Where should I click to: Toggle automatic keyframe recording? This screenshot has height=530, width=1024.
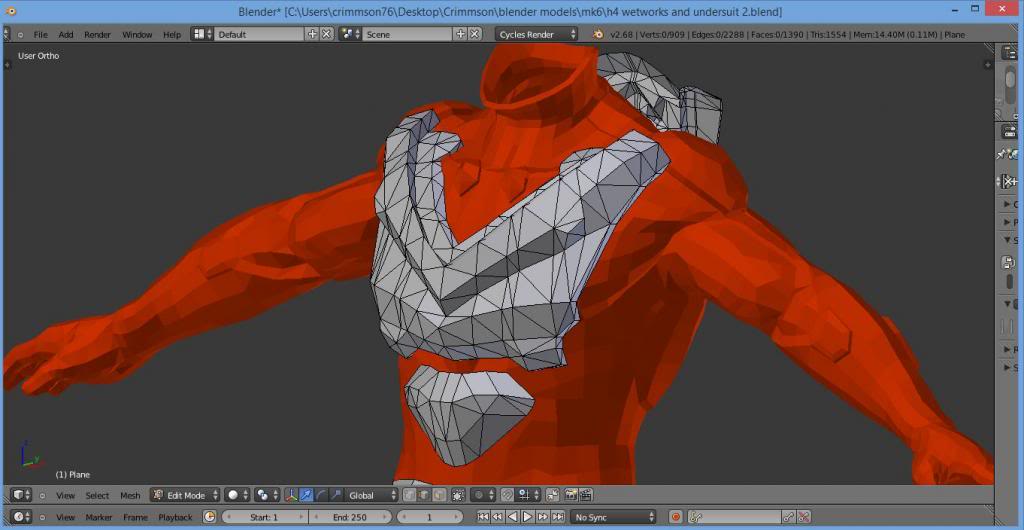pyautogui.click(x=676, y=517)
